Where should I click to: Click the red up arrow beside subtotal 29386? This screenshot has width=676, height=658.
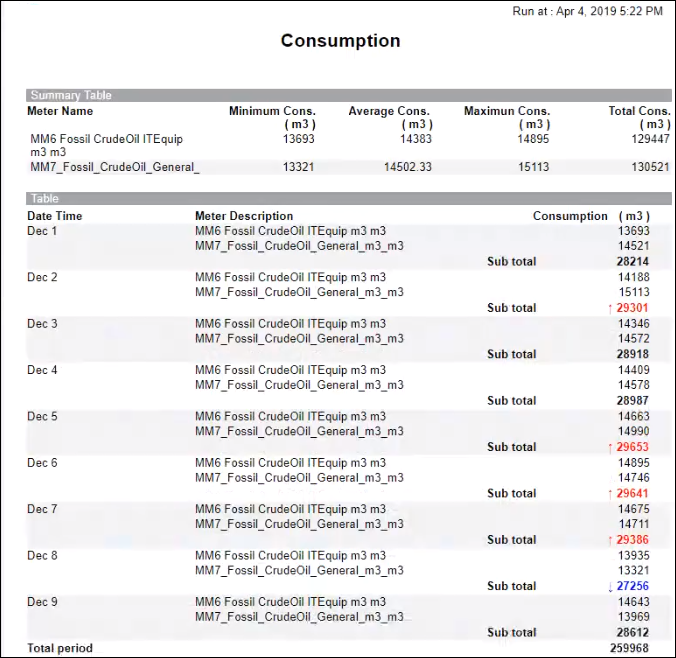click(x=610, y=540)
